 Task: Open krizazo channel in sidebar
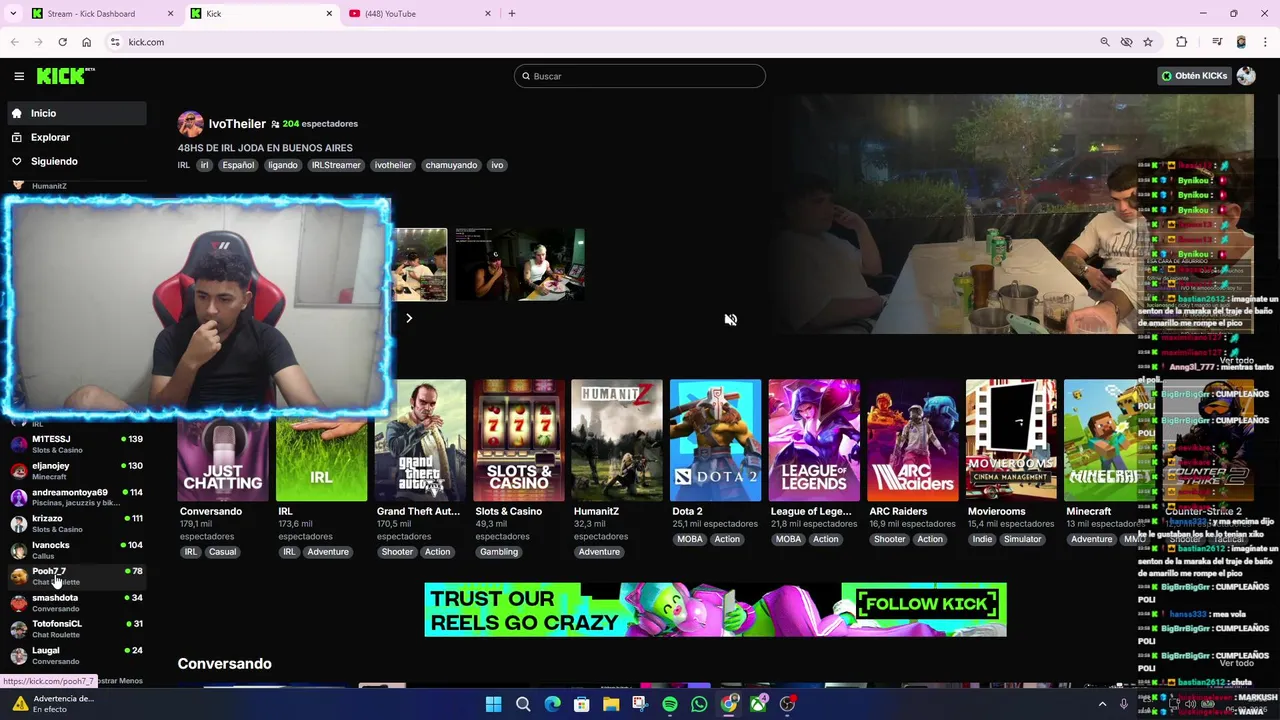pyautogui.click(x=77, y=523)
